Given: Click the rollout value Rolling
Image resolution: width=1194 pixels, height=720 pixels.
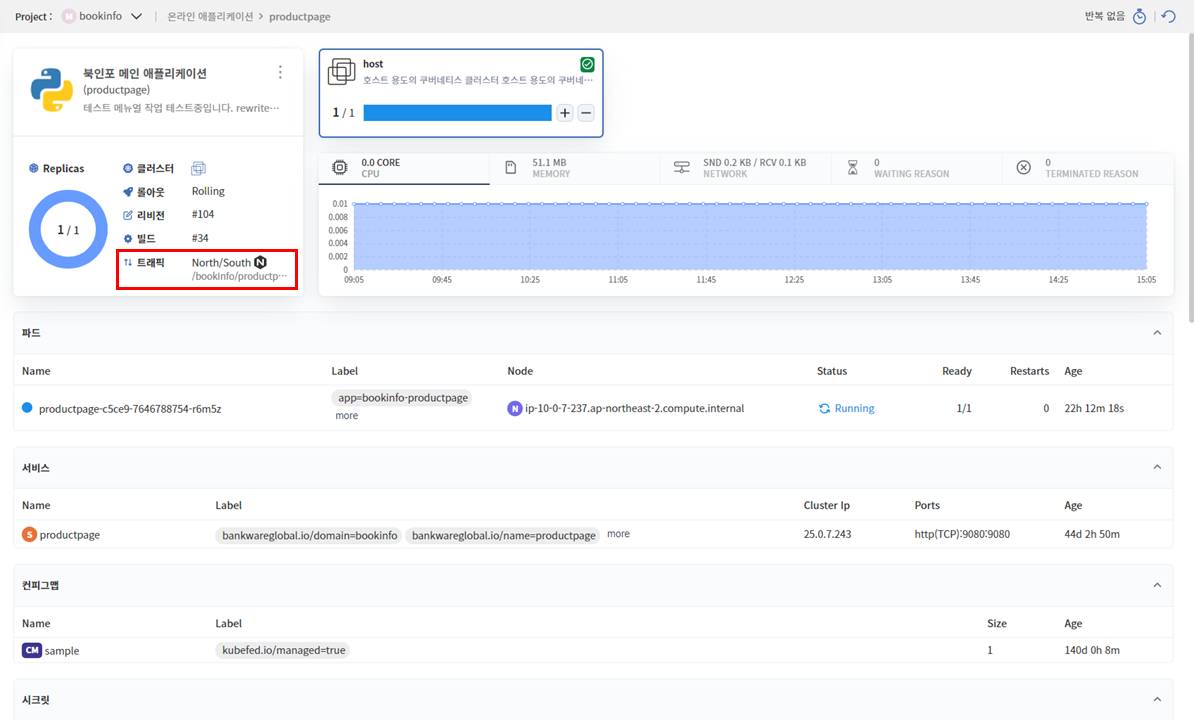Looking at the screenshot, I should click(208, 191).
